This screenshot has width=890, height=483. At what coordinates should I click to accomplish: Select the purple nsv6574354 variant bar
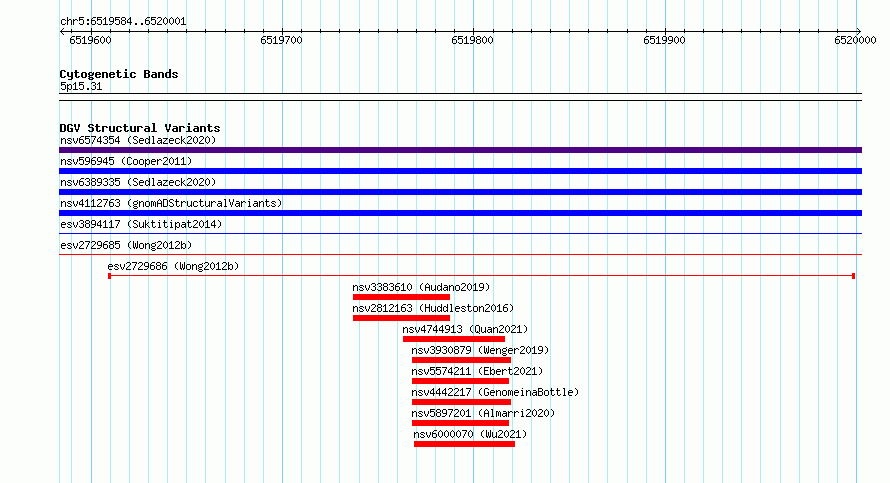click(460, 150)
